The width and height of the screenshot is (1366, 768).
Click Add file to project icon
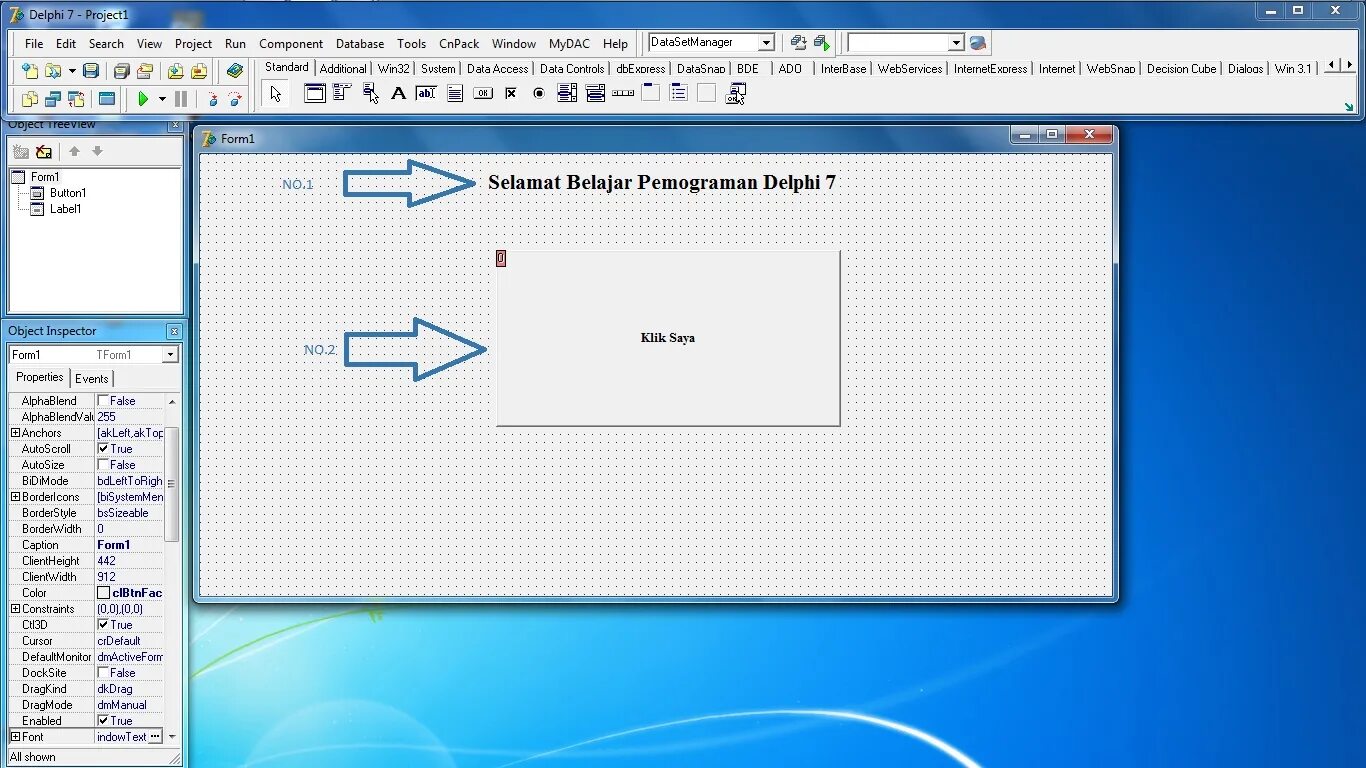point(176,71)
